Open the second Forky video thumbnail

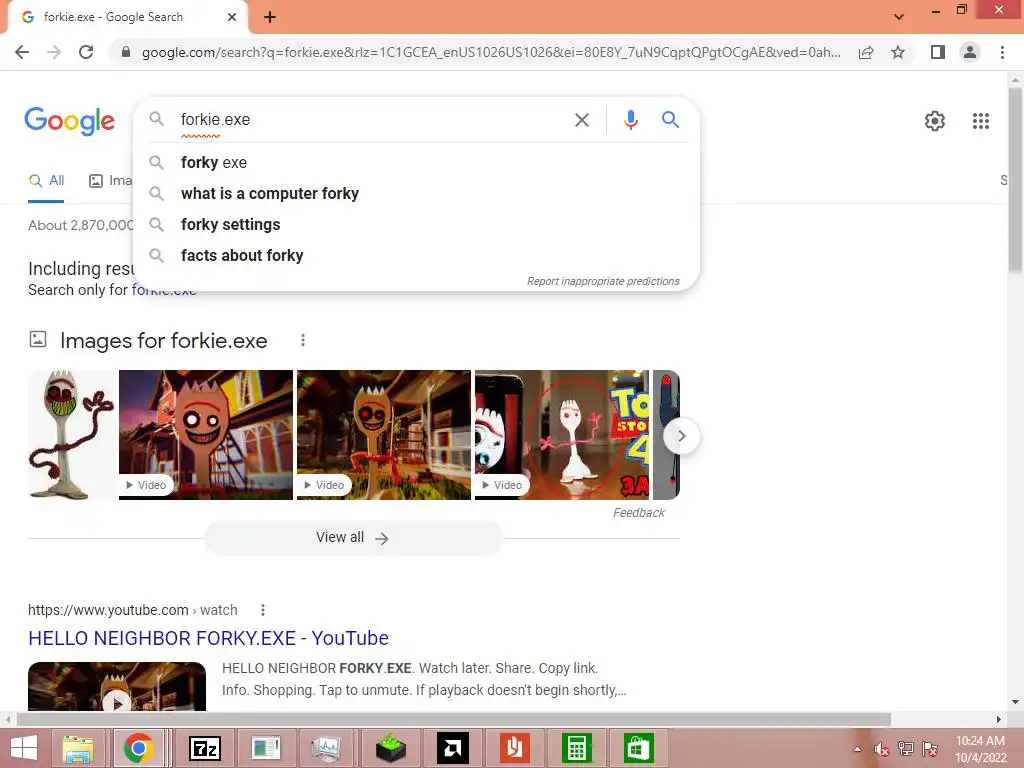pos(206,435)
